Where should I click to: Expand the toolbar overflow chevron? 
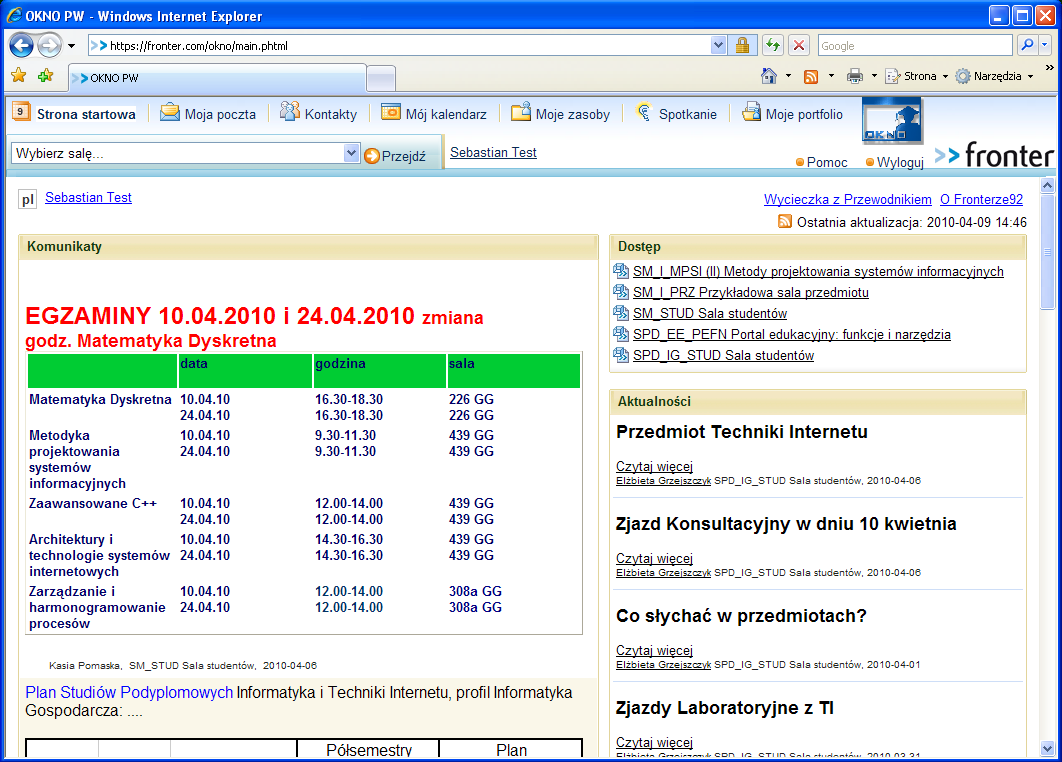pos(1049,68)
